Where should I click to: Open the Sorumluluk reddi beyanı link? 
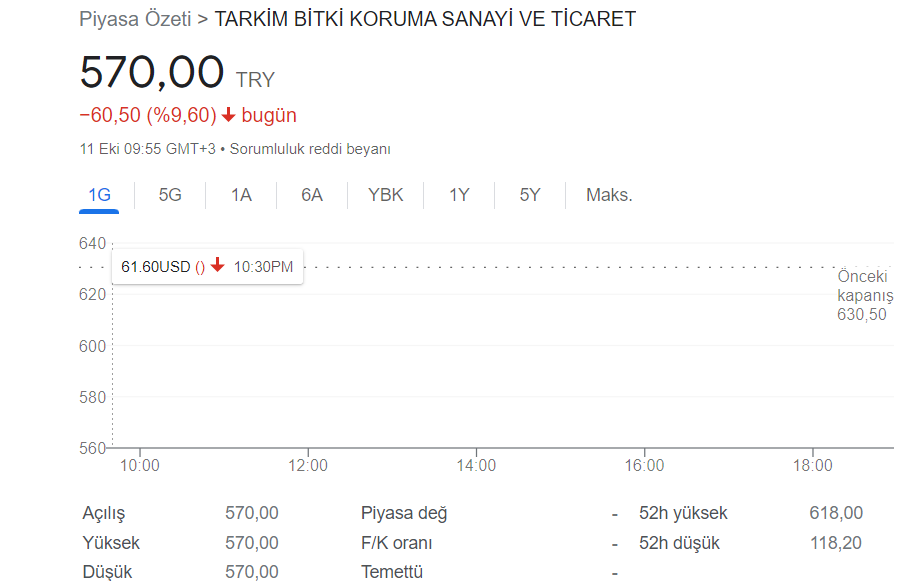310,149
